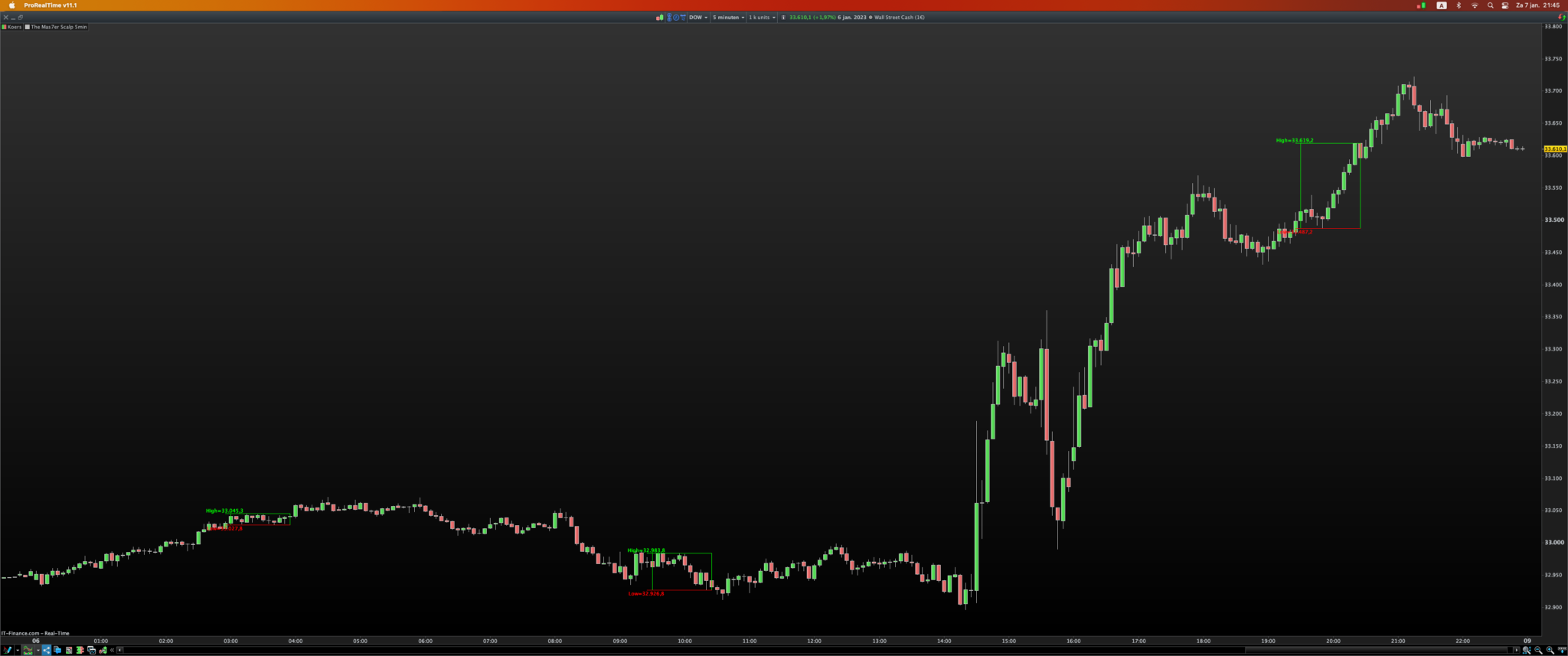Minimize the chart window

(x=13, y=18)
